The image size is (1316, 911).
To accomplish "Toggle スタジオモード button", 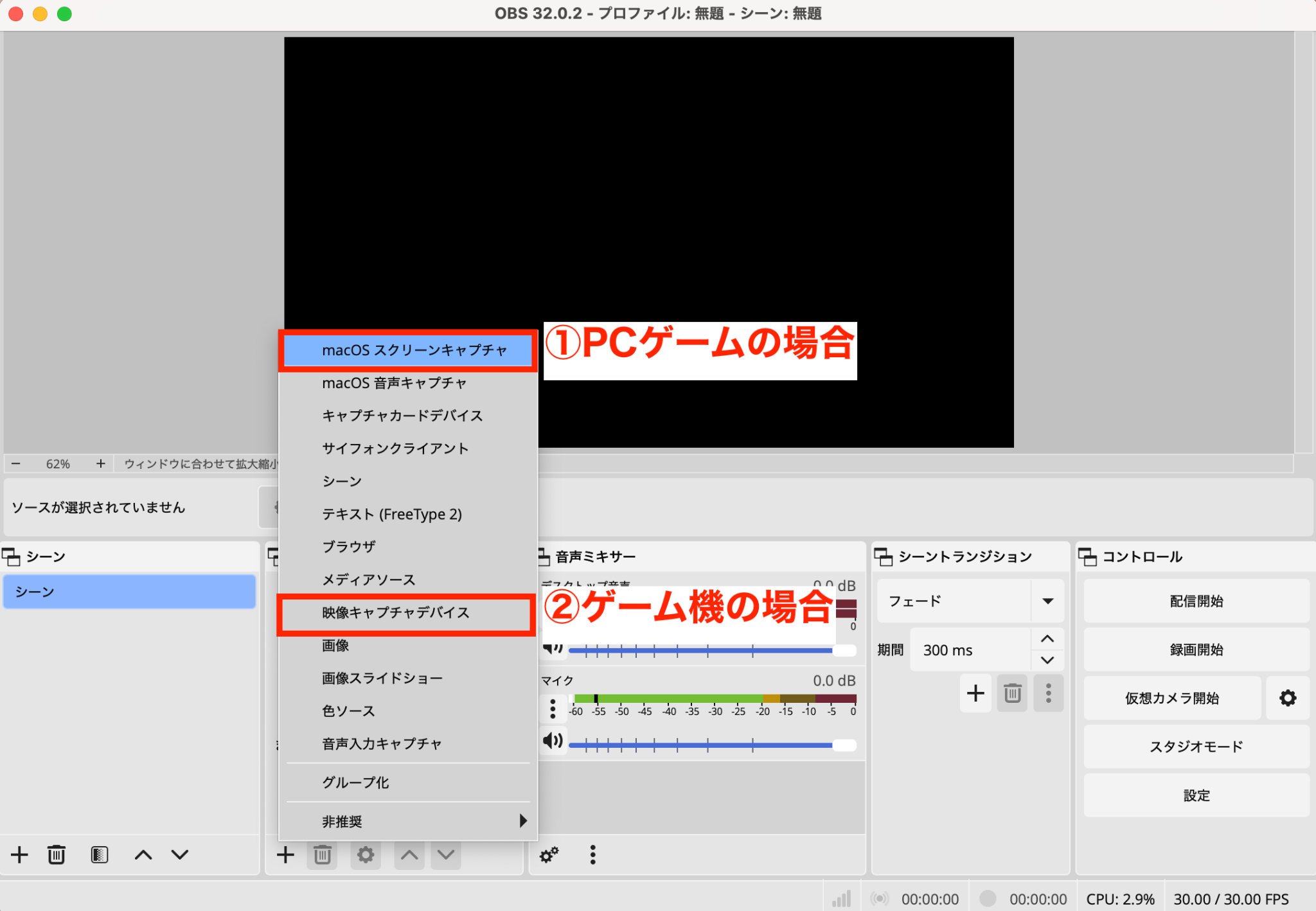I will (x=1196, y=747).
